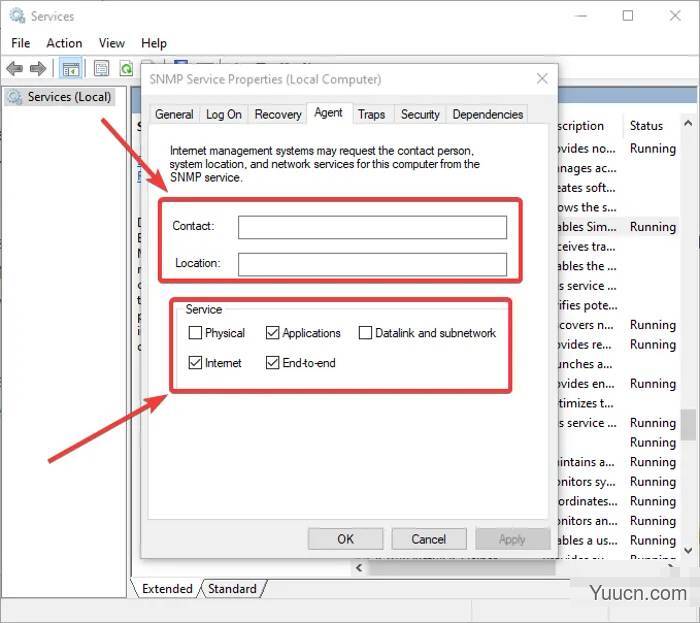Click the Apply button

tap(512, 539)
